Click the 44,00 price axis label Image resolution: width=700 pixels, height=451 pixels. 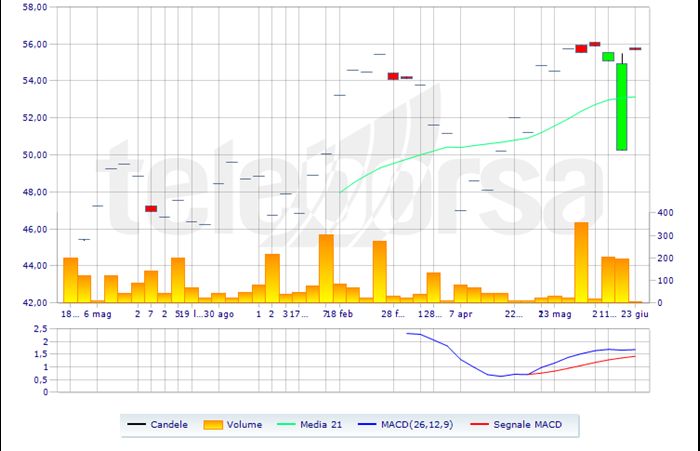tap(35, 266)
